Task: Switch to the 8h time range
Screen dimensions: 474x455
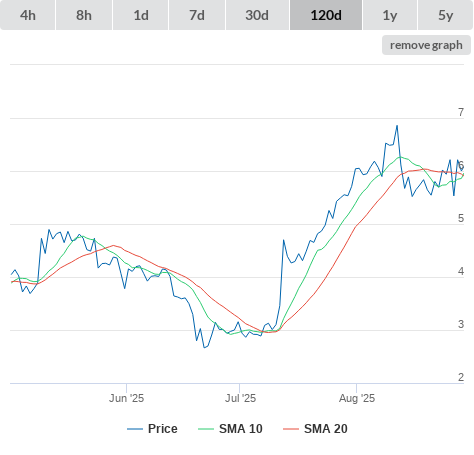Action: [x=84, y=15]
